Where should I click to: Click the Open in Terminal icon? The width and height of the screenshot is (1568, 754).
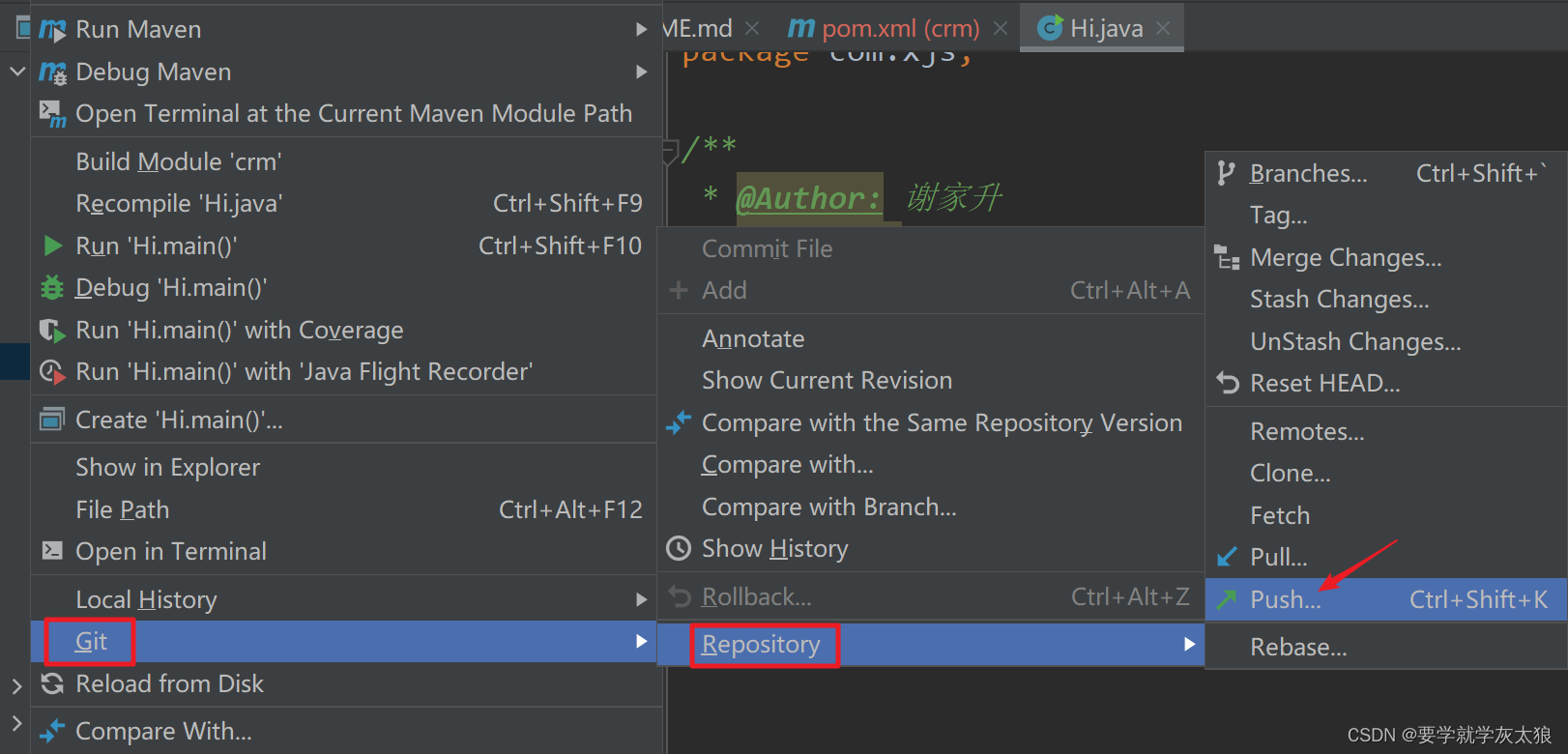(x=52, y=551)
